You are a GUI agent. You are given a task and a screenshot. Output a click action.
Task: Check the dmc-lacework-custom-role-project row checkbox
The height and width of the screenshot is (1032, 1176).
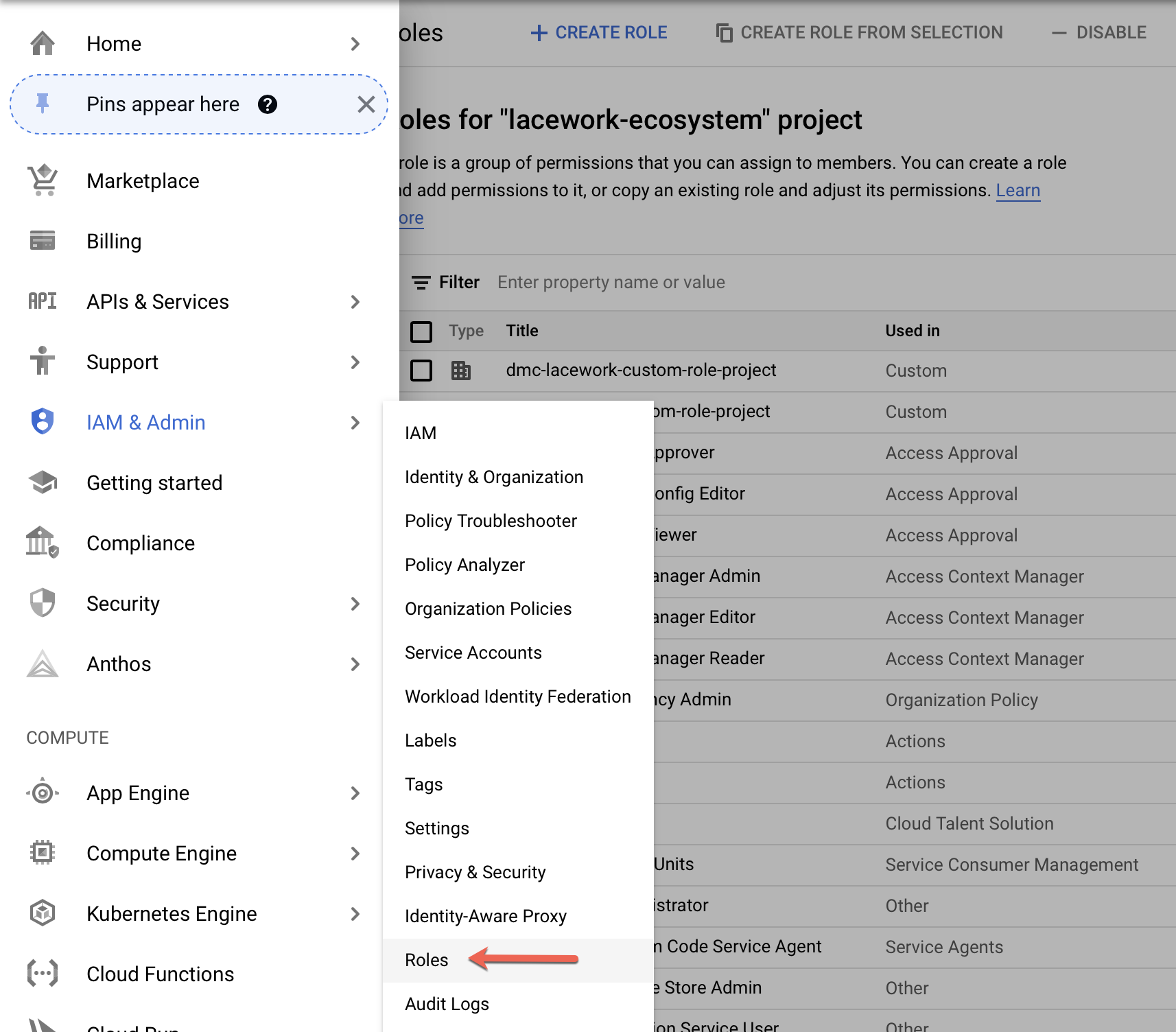[421, 371]
